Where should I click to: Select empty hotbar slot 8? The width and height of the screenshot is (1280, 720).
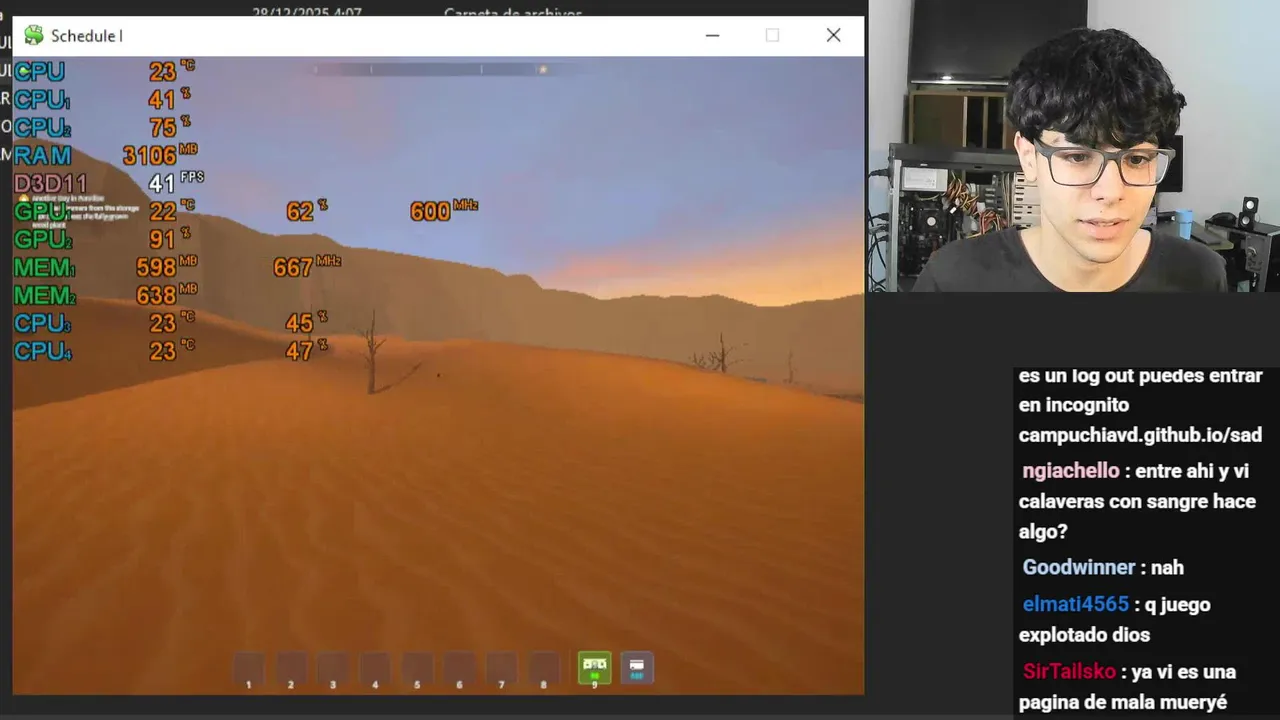[x=544, y=668]
